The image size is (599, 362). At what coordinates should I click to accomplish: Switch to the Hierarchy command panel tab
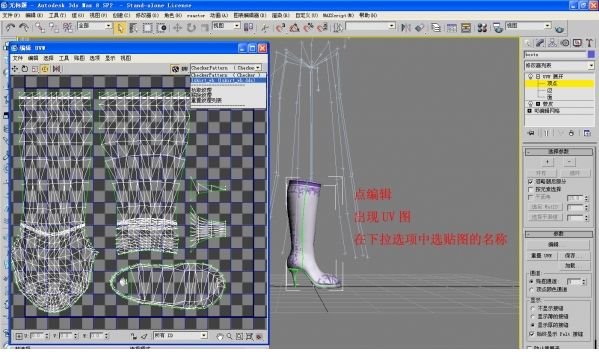click(x=552, y=43)
